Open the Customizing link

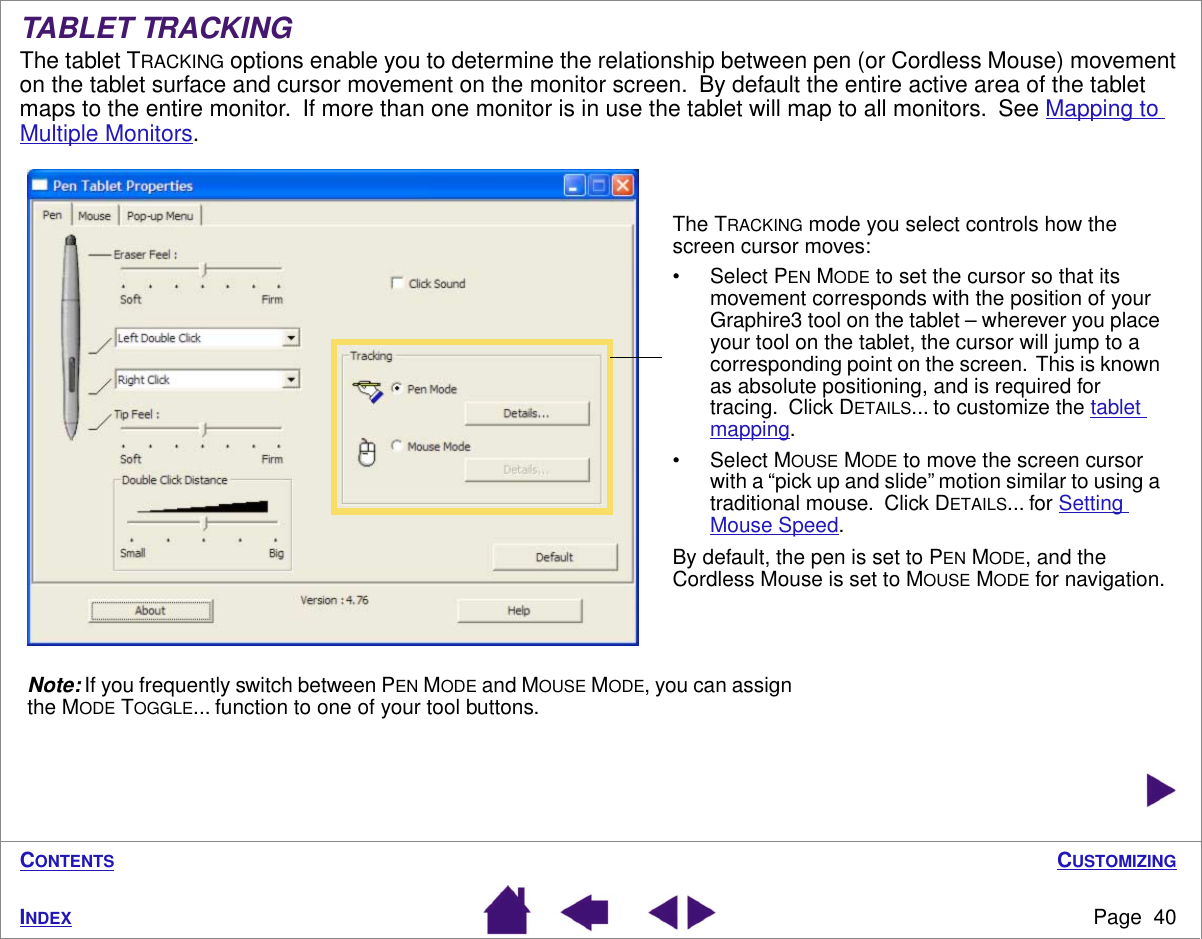1117,861
